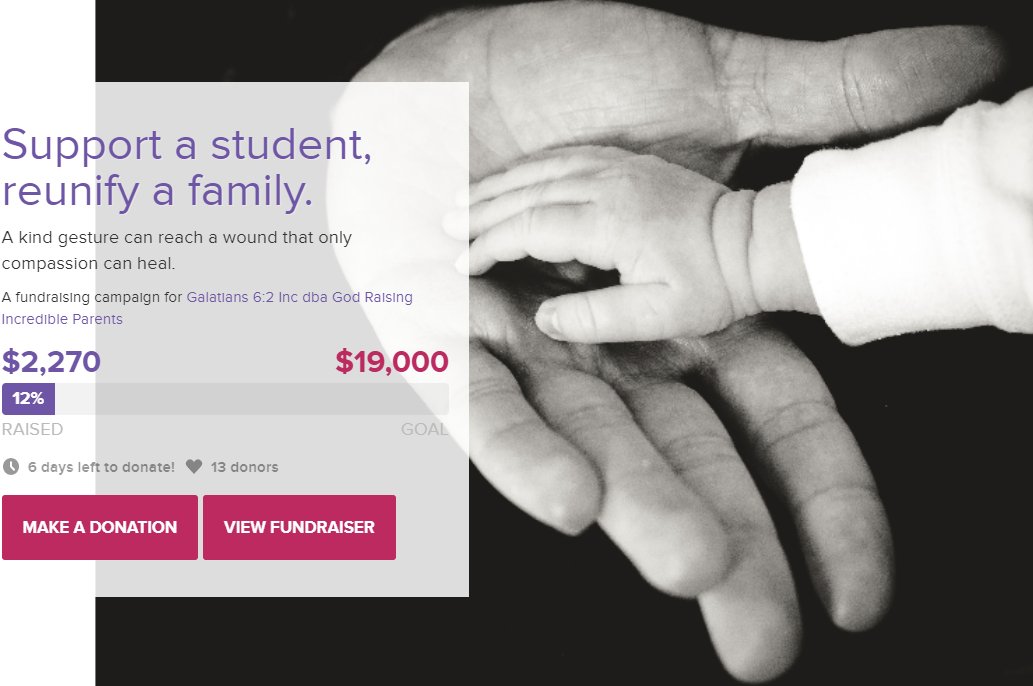1033x686 pixels.
Task: Click the clock icon beside days left
Action: (11, 467)
